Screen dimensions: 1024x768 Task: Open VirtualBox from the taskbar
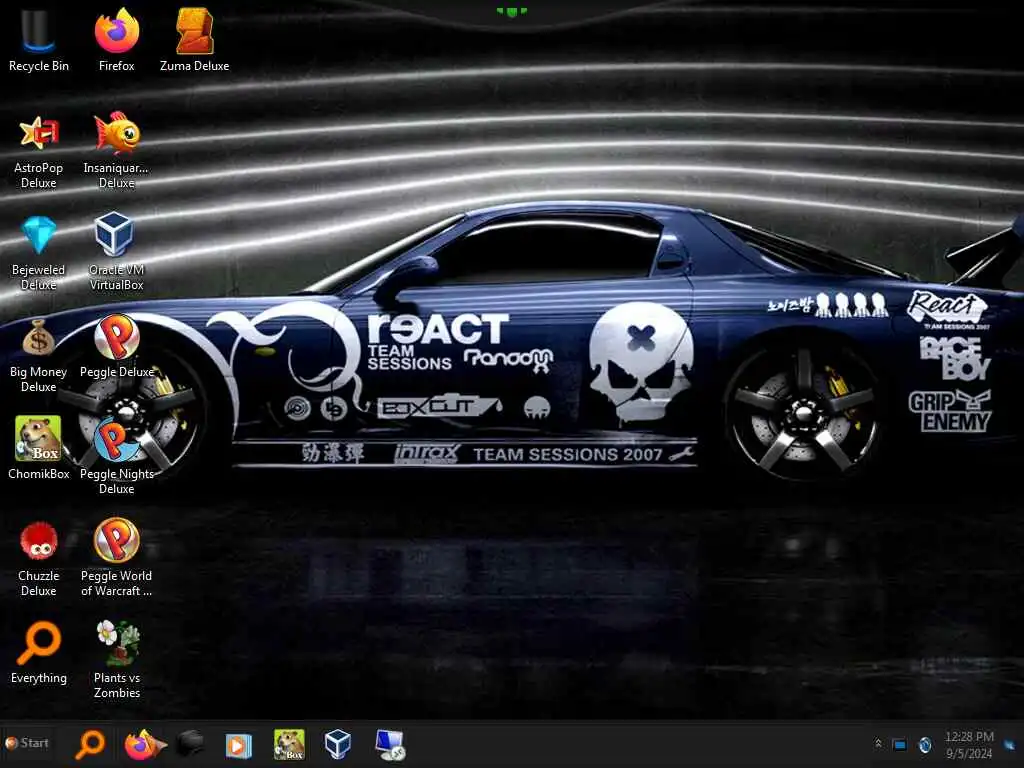(338, 744)
